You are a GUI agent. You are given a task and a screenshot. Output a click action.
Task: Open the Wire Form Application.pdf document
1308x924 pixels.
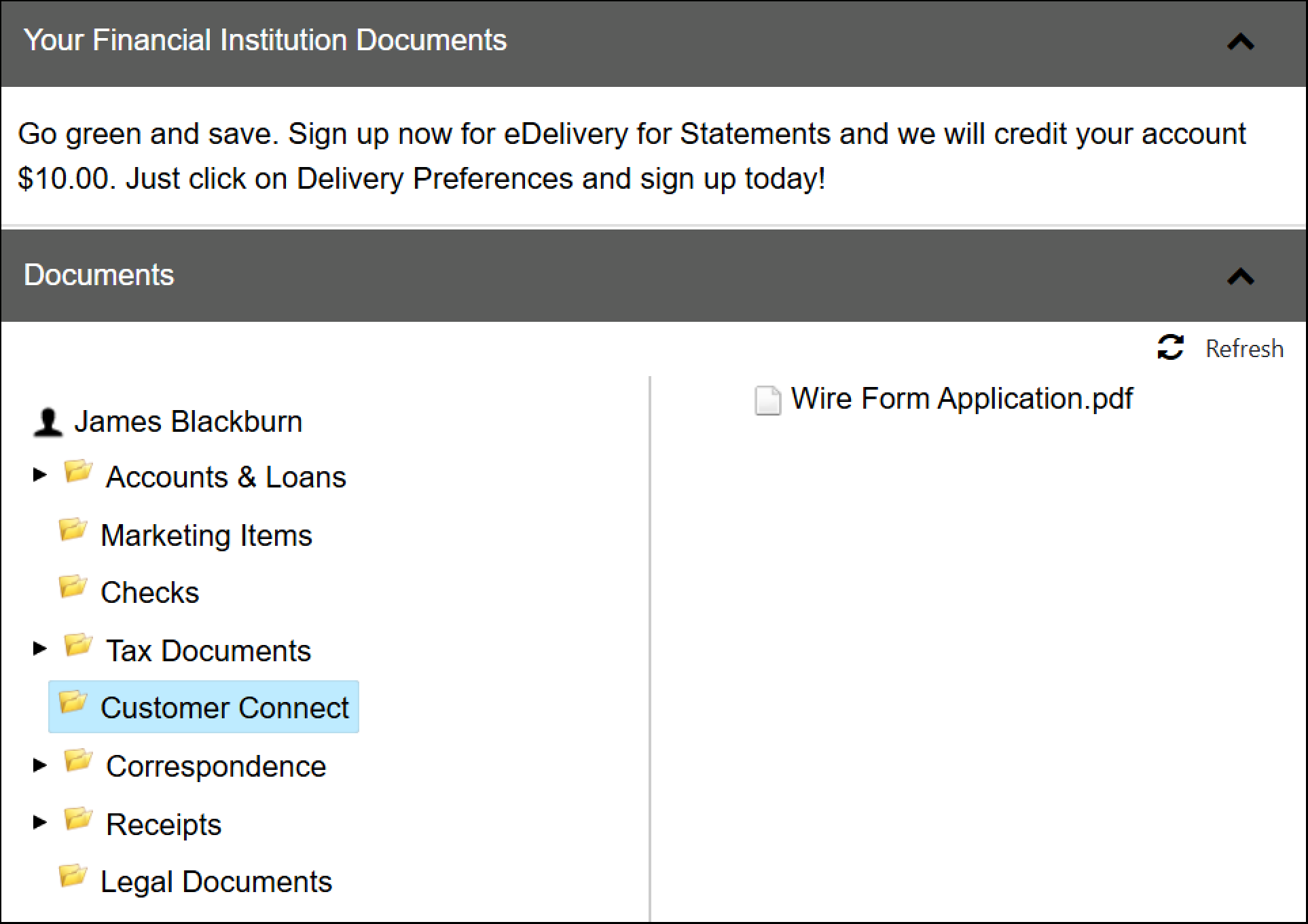pos(962,399)
